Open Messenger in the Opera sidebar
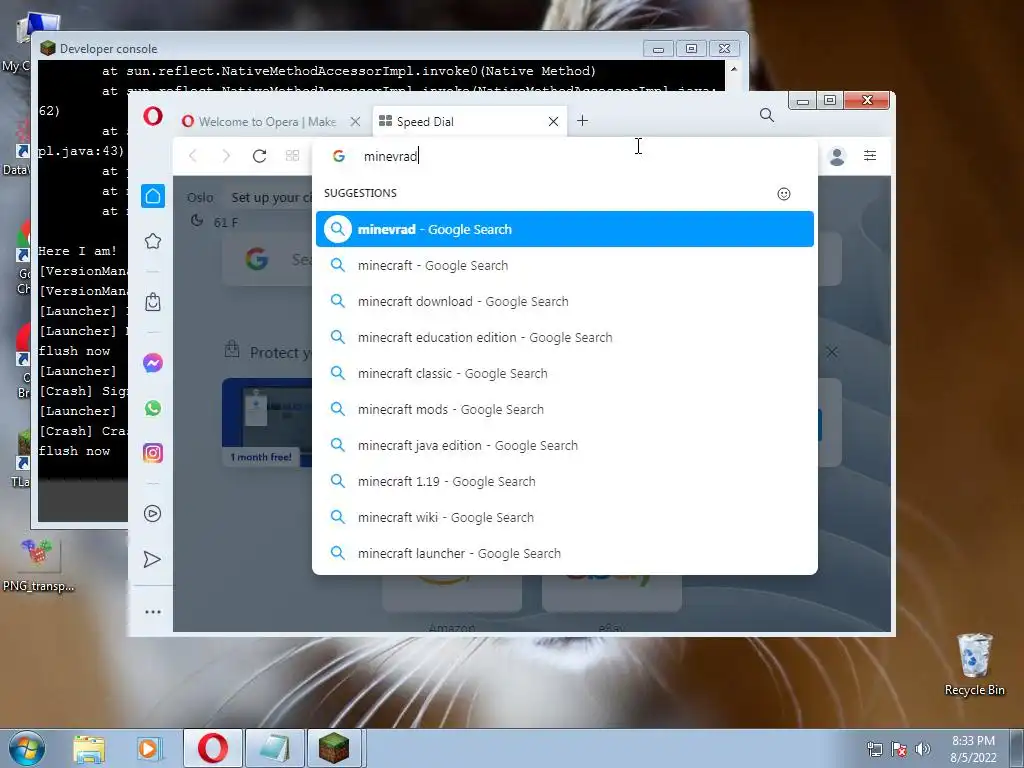 [x=153, y=362]
